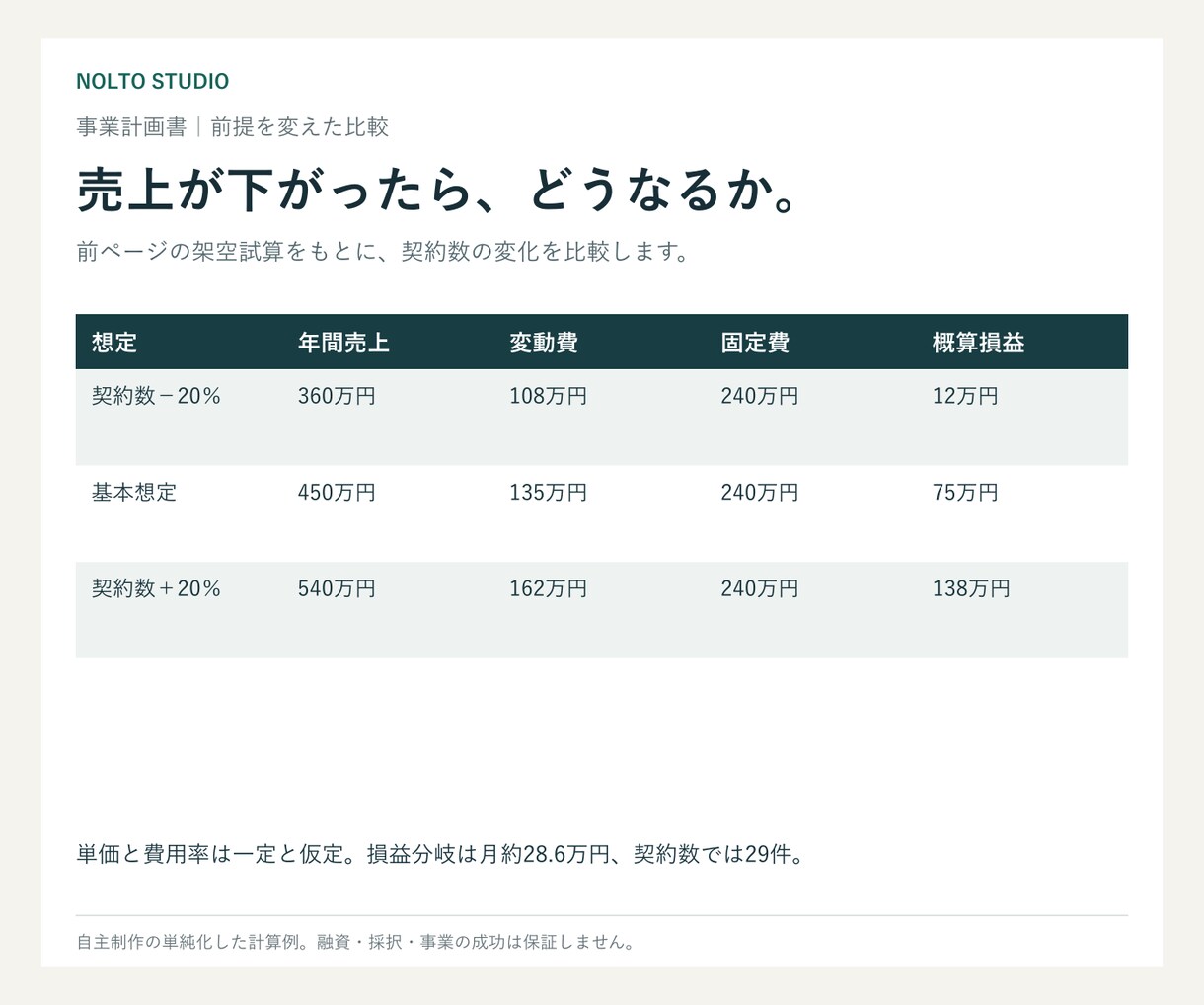Click the 162万円 variable cost cell
Image resolution: width=1204 pixels, height=1005 pixels.
coord(548,588)
